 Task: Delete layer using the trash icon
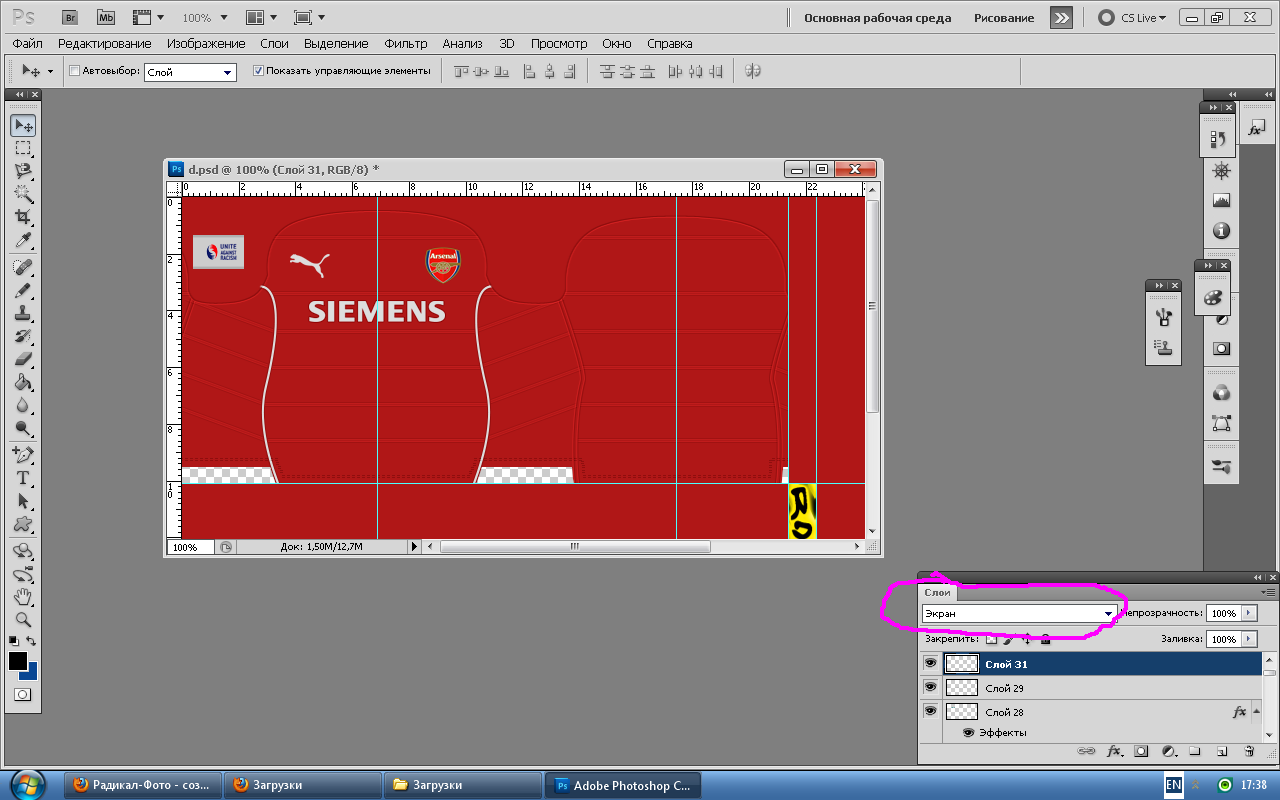point(1249,751)
